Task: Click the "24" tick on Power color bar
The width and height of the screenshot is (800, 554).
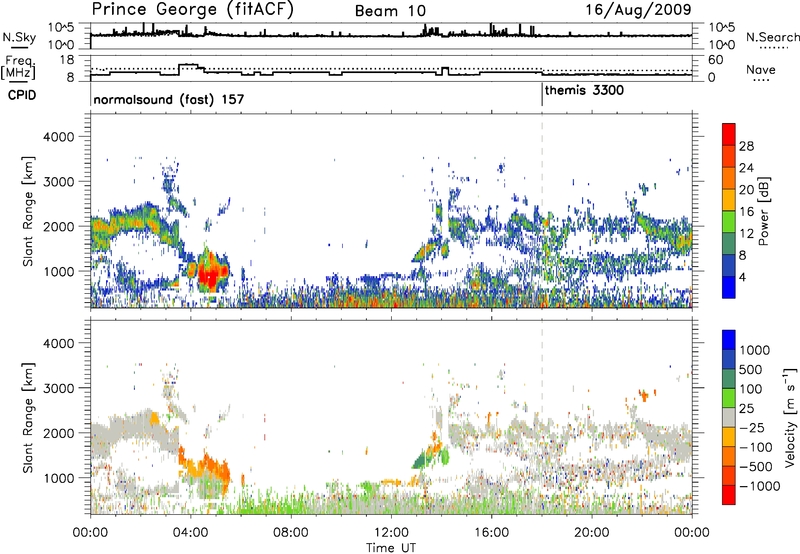Action: click(x=746, y=168)
